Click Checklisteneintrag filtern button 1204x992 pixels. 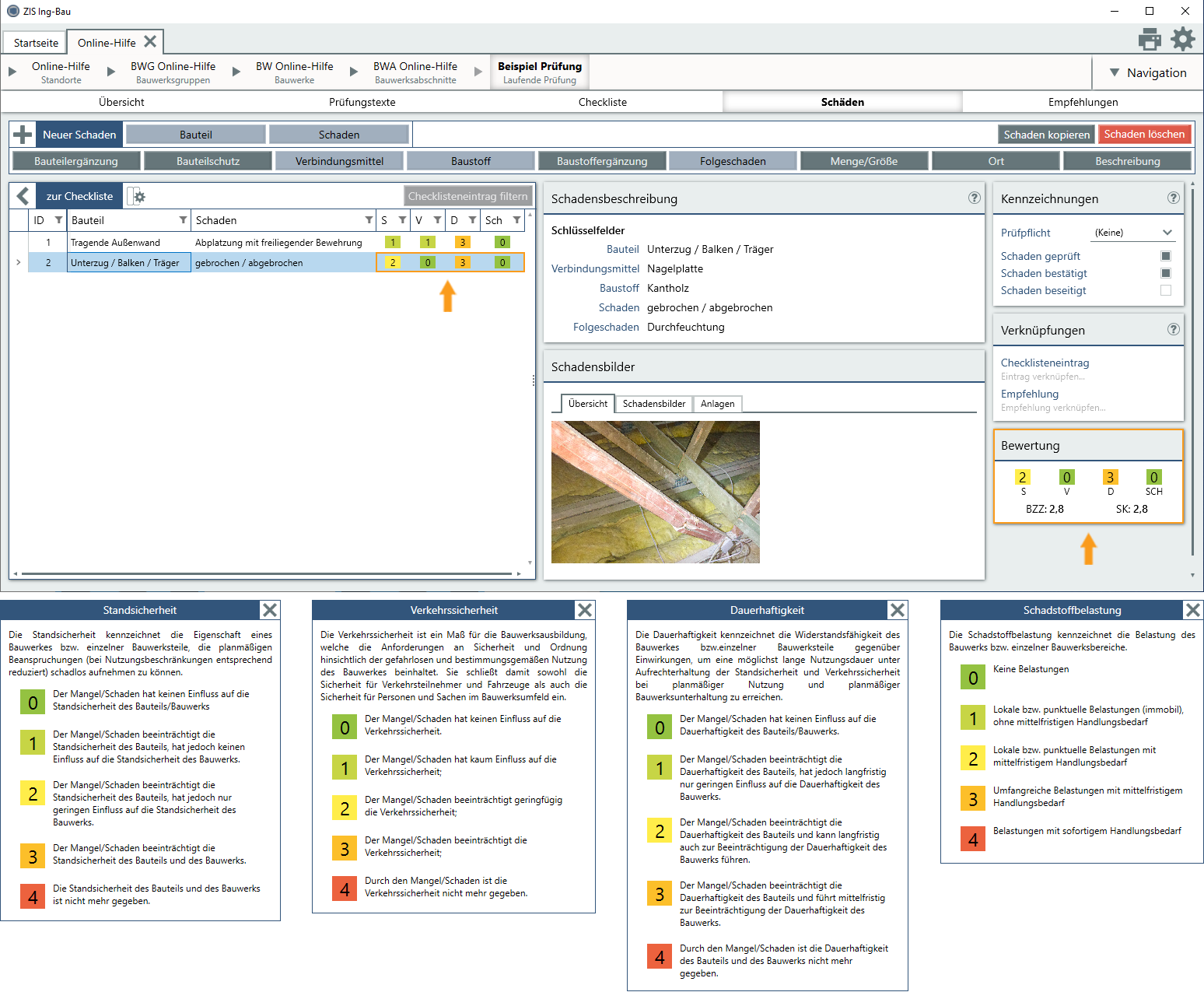click(468, 196)
